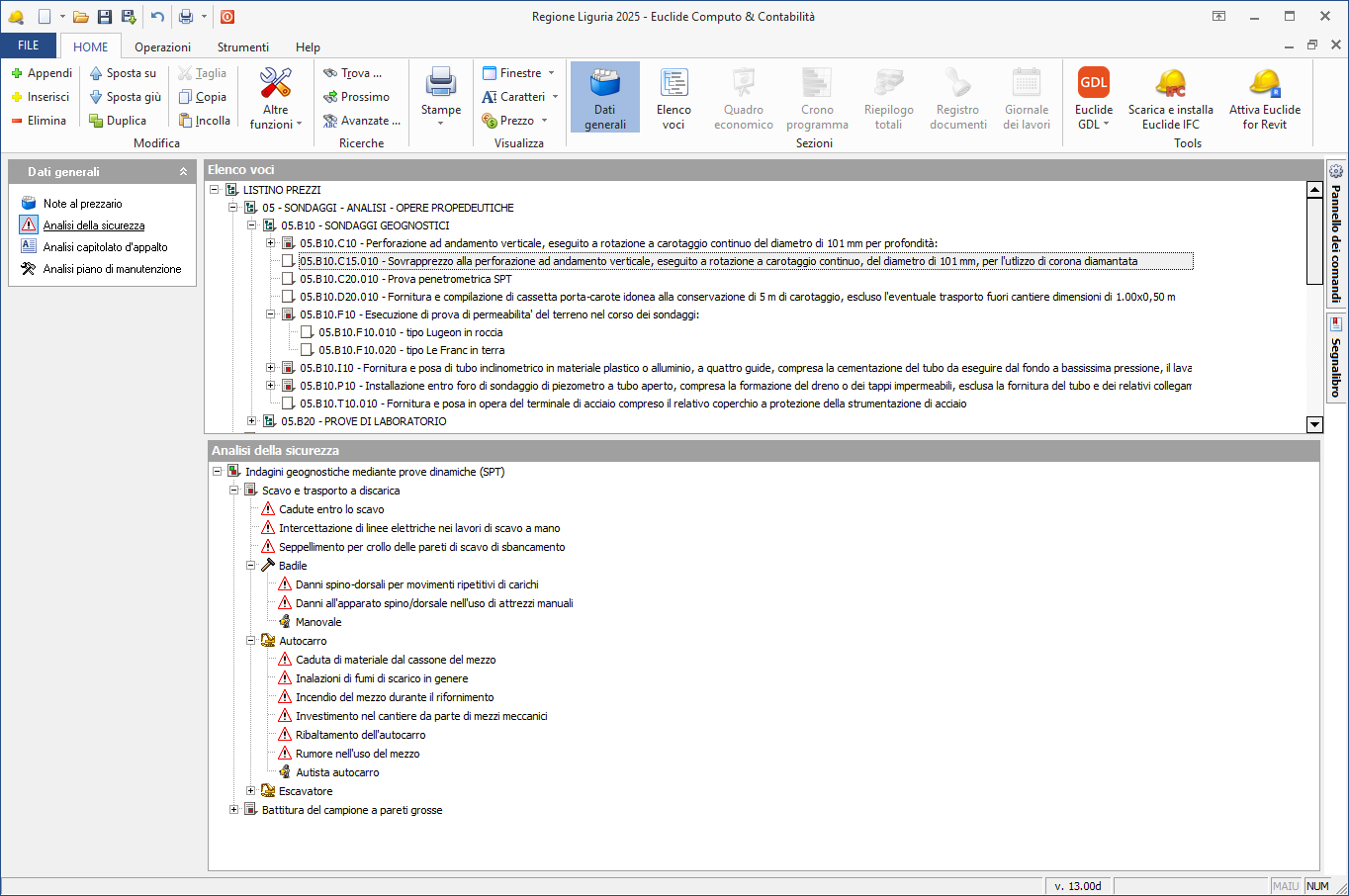Click the undo arrow in quick access toolbar
The height and width of the screenshot is (896, 1349).
coord(157,17)
